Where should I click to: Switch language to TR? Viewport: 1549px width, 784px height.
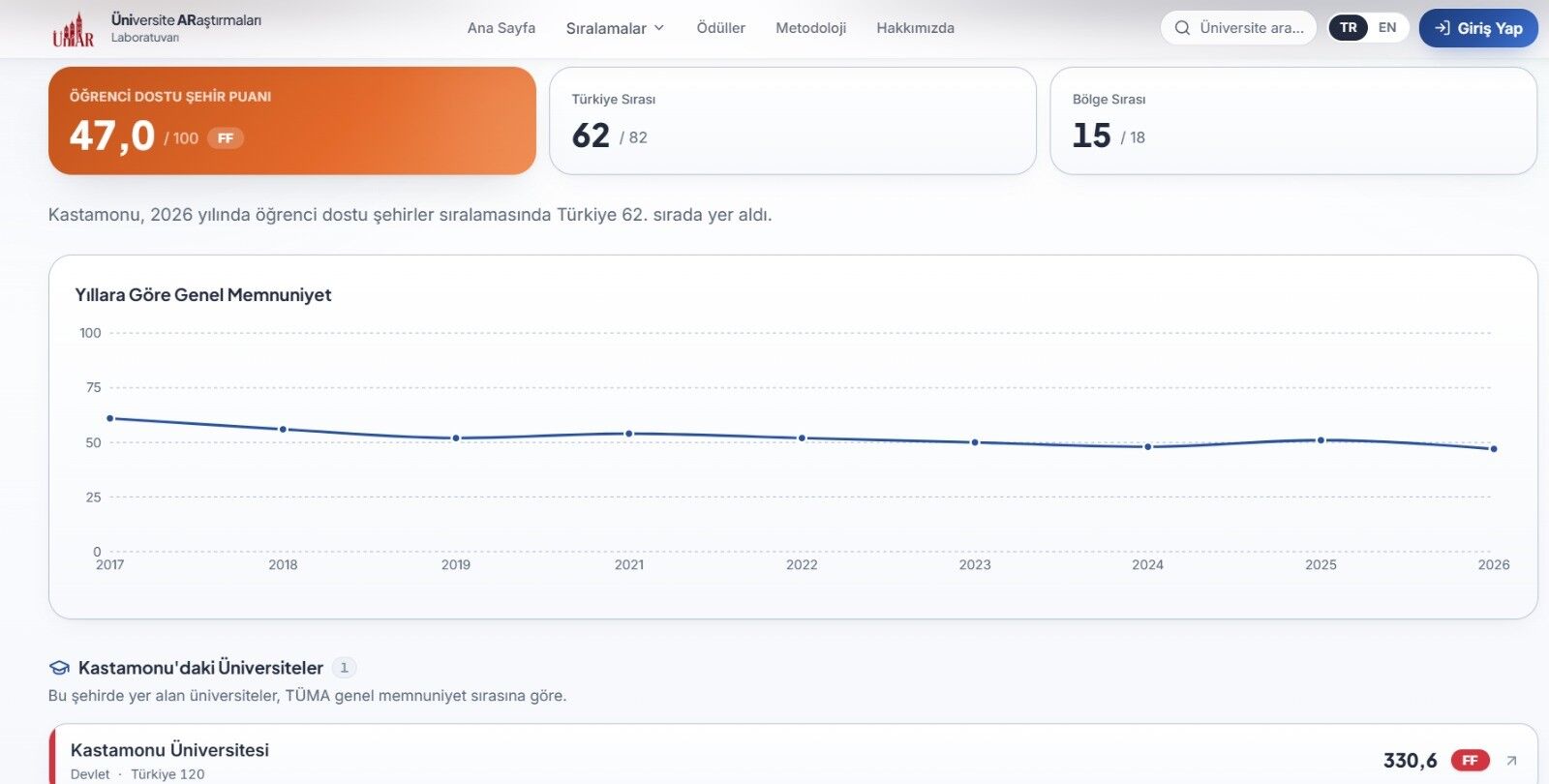click(x=1349, y=28)
